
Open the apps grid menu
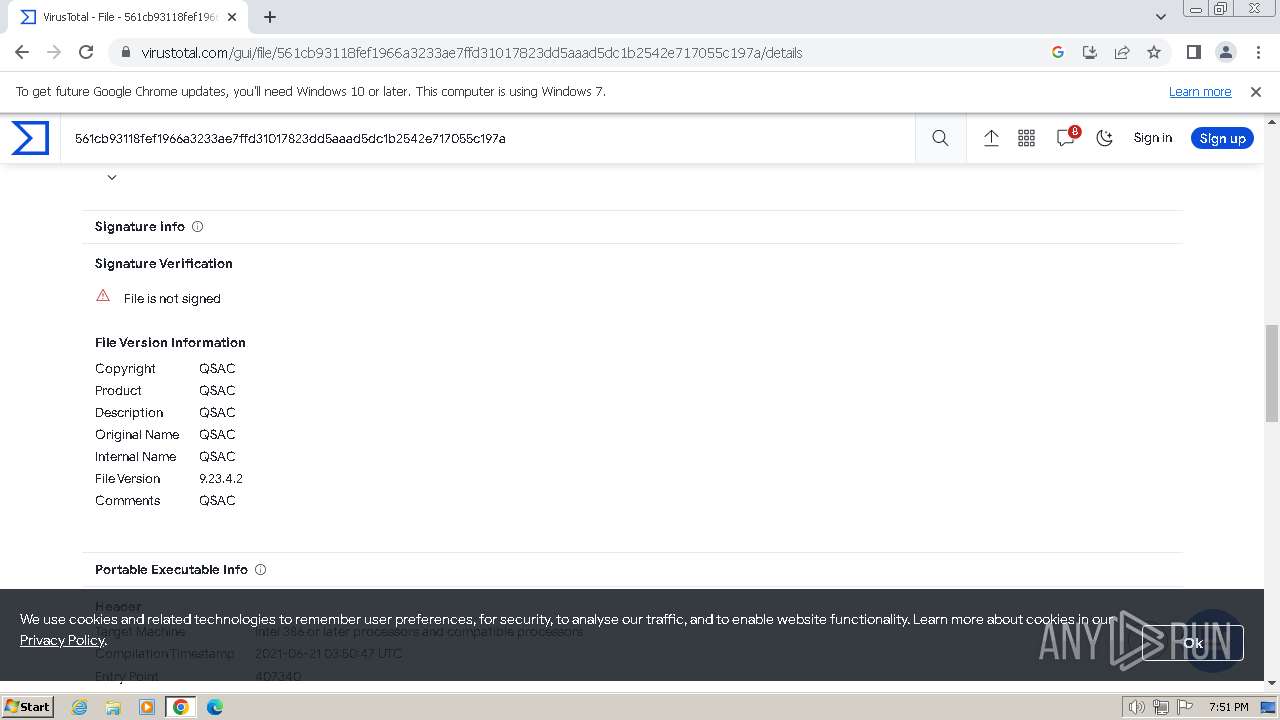1026,138
